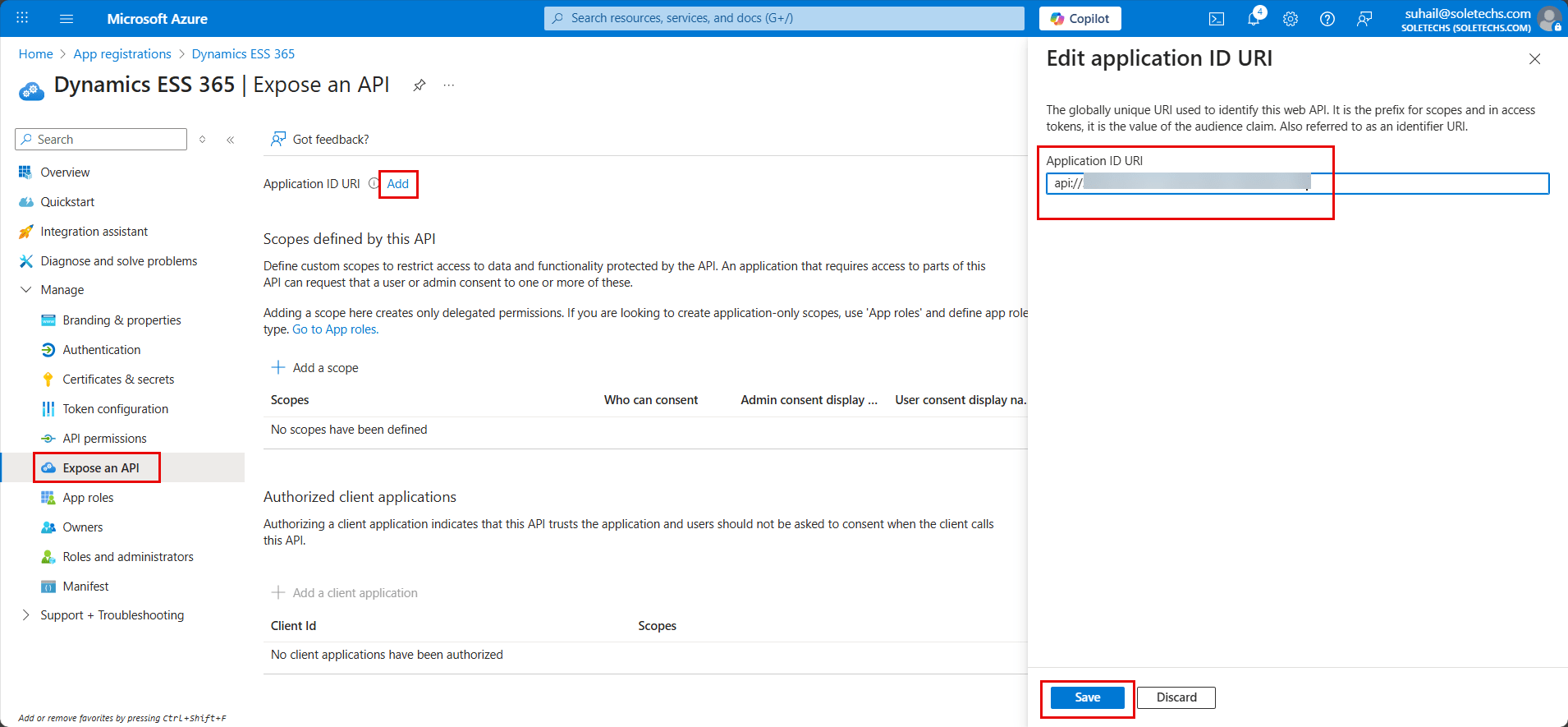Collapse the Manage section
This screenshot has width=1568, height=727.
25,290
